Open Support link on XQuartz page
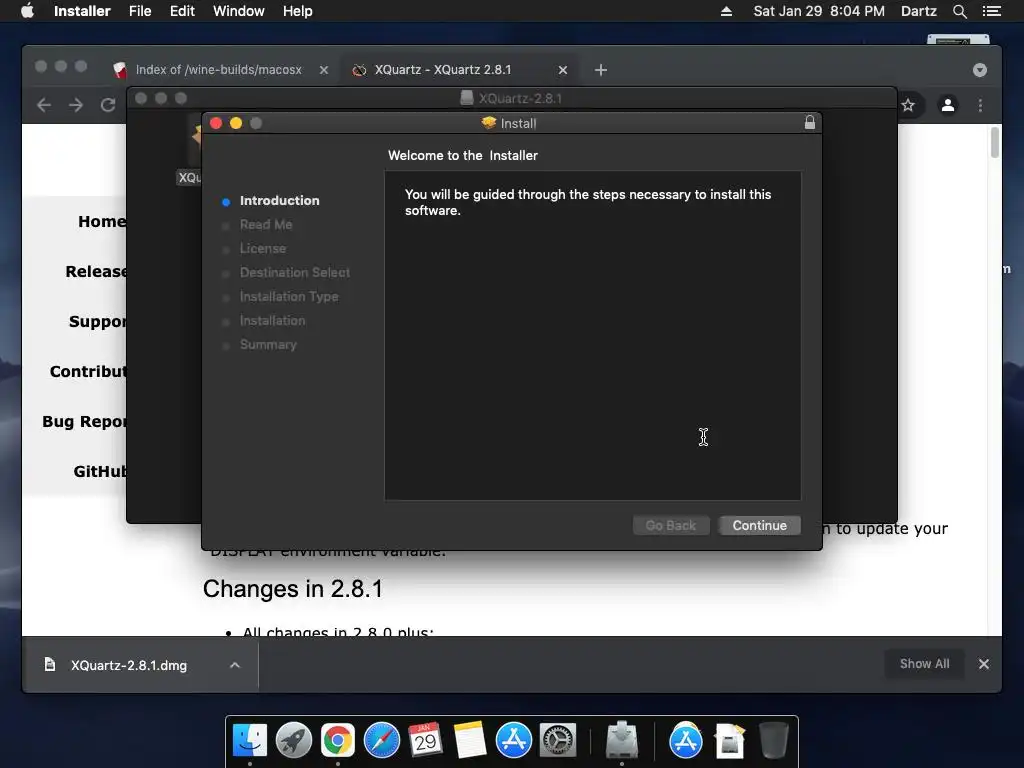The image size is (1024, 768). point(98,321)
